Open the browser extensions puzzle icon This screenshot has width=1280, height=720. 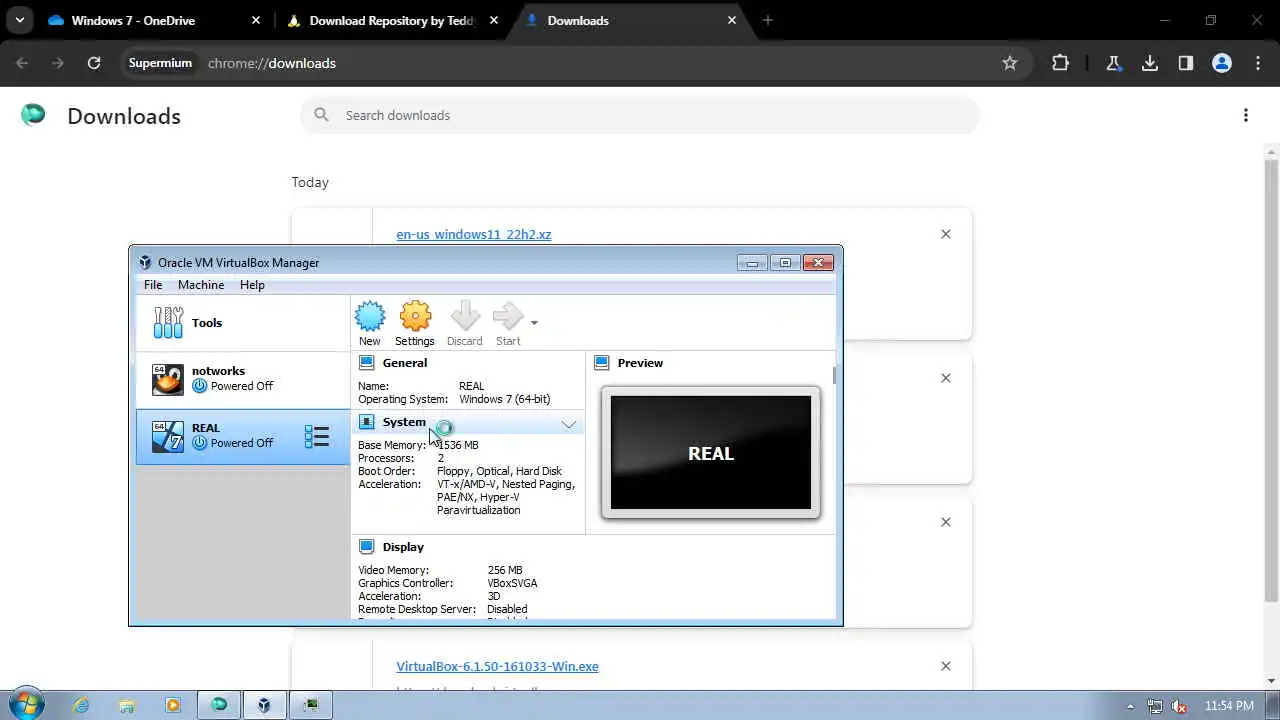coord(1061,63)
